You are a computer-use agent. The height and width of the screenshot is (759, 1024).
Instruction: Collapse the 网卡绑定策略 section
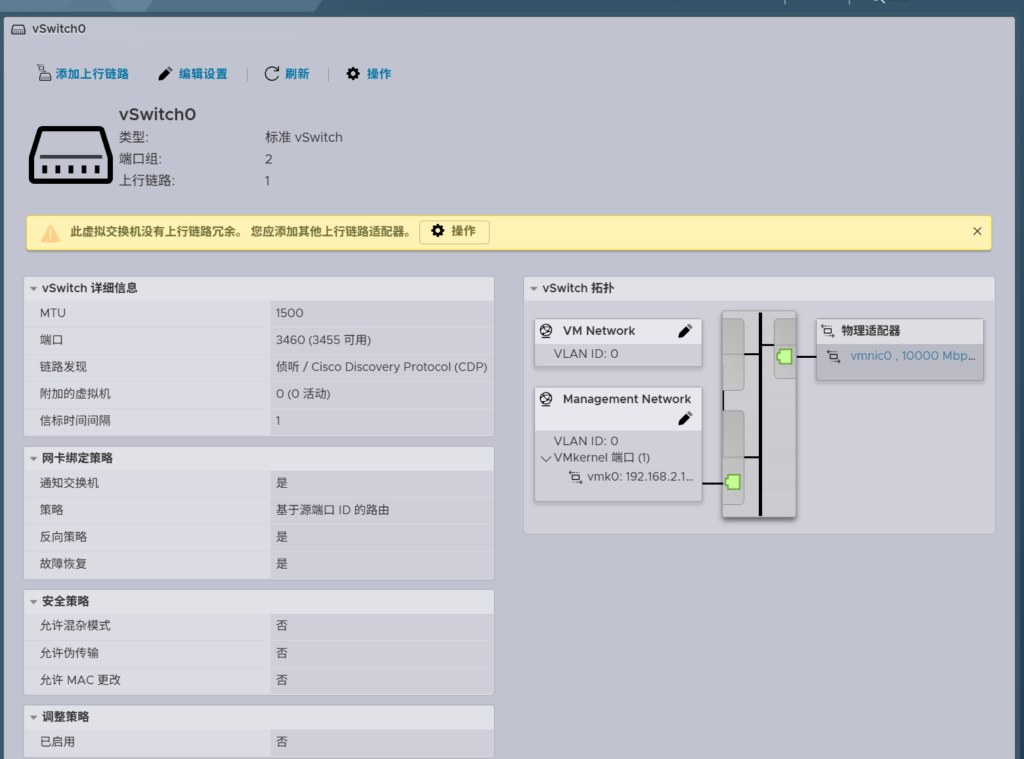pos(34,458)
